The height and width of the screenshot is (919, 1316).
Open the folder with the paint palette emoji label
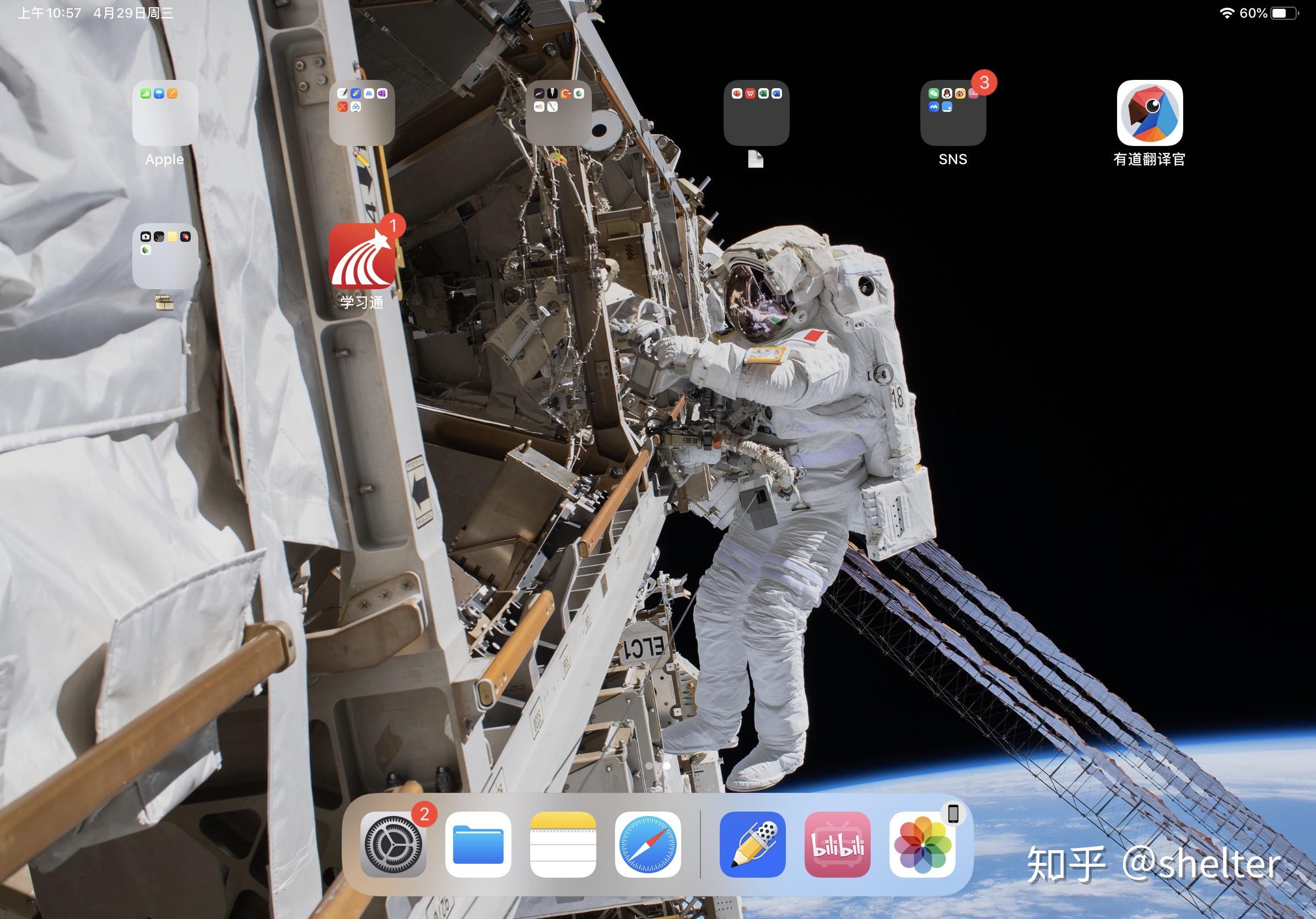point(559,113)
